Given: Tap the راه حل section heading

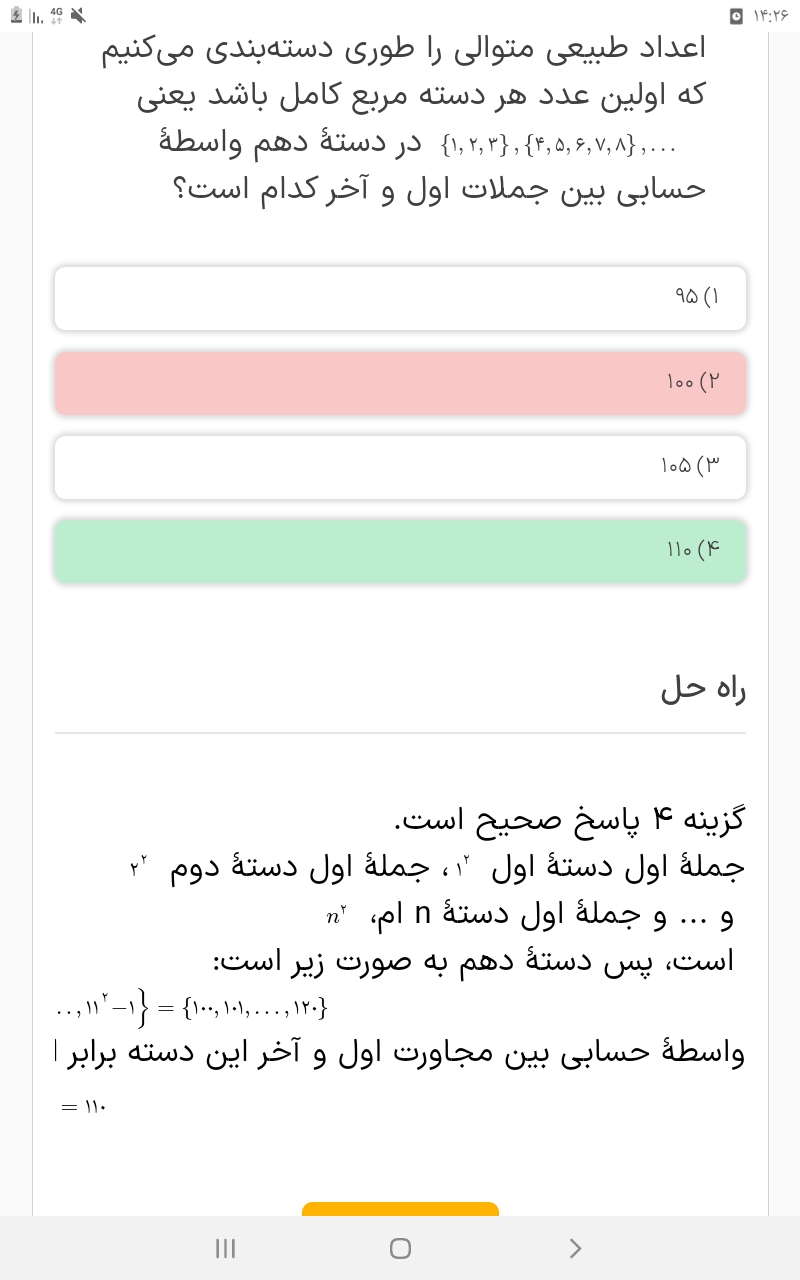Looking at the screenshot, I should tap(703, 689).
